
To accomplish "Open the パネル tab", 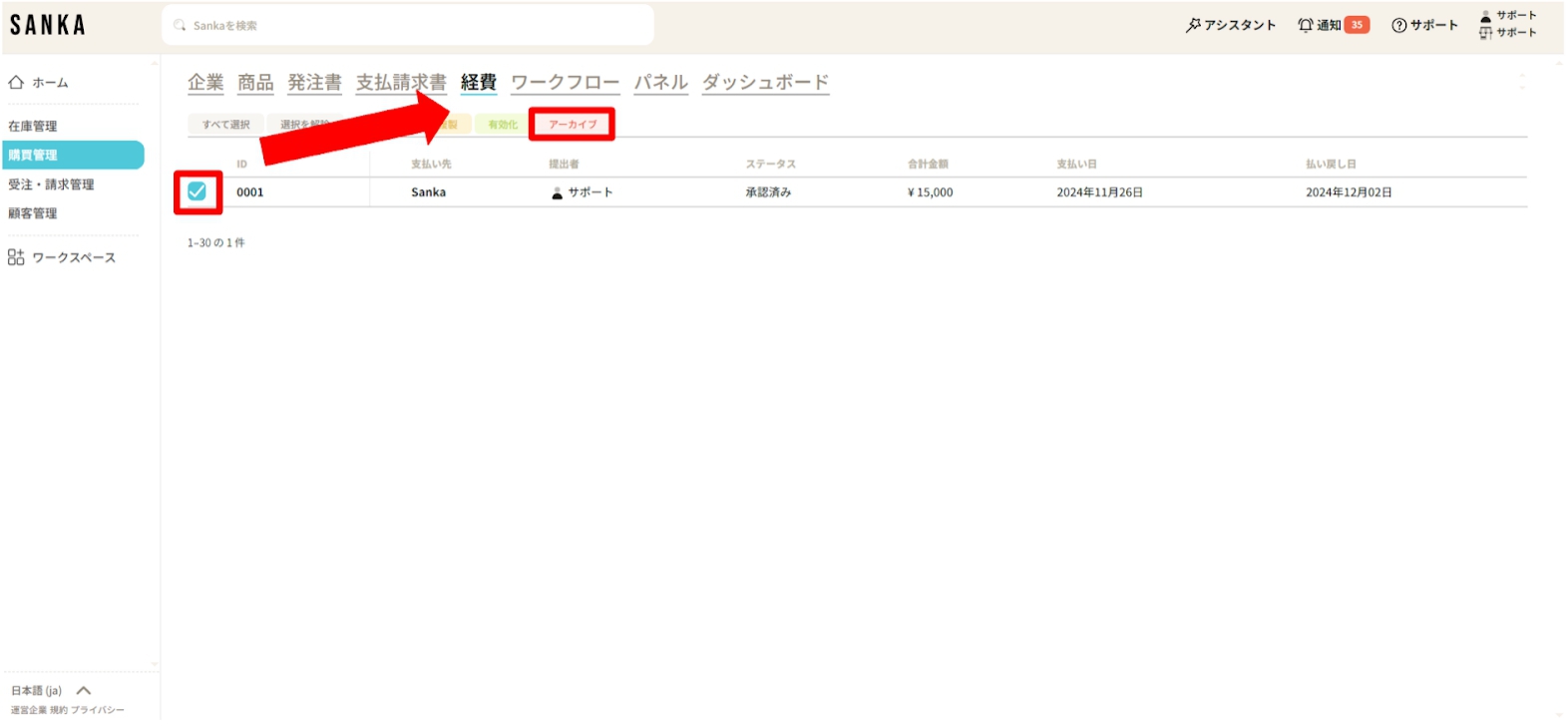I will click(x=661, y=83).
